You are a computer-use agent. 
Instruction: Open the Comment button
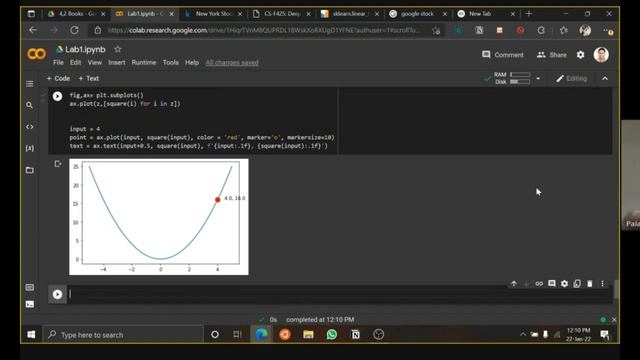(x=503, y=55)
